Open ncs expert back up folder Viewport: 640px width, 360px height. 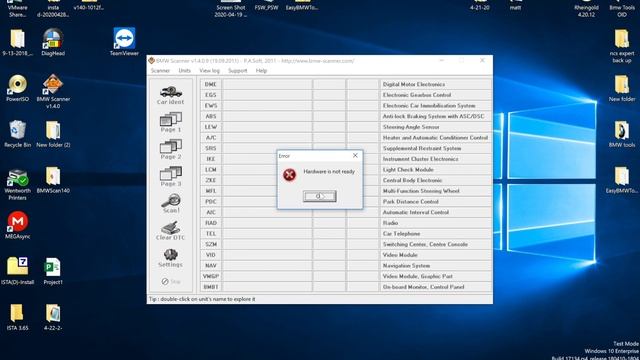point(622,46)
